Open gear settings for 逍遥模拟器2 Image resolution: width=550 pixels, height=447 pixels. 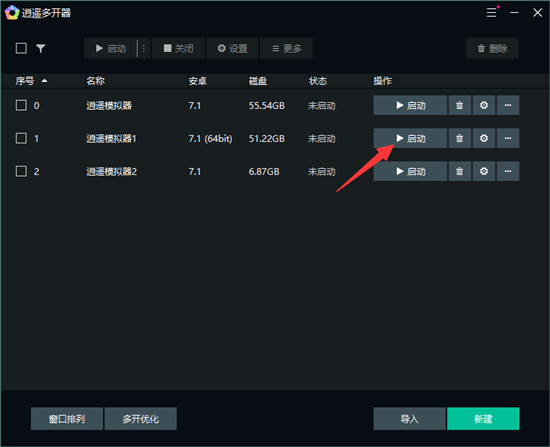coord(484,171)
